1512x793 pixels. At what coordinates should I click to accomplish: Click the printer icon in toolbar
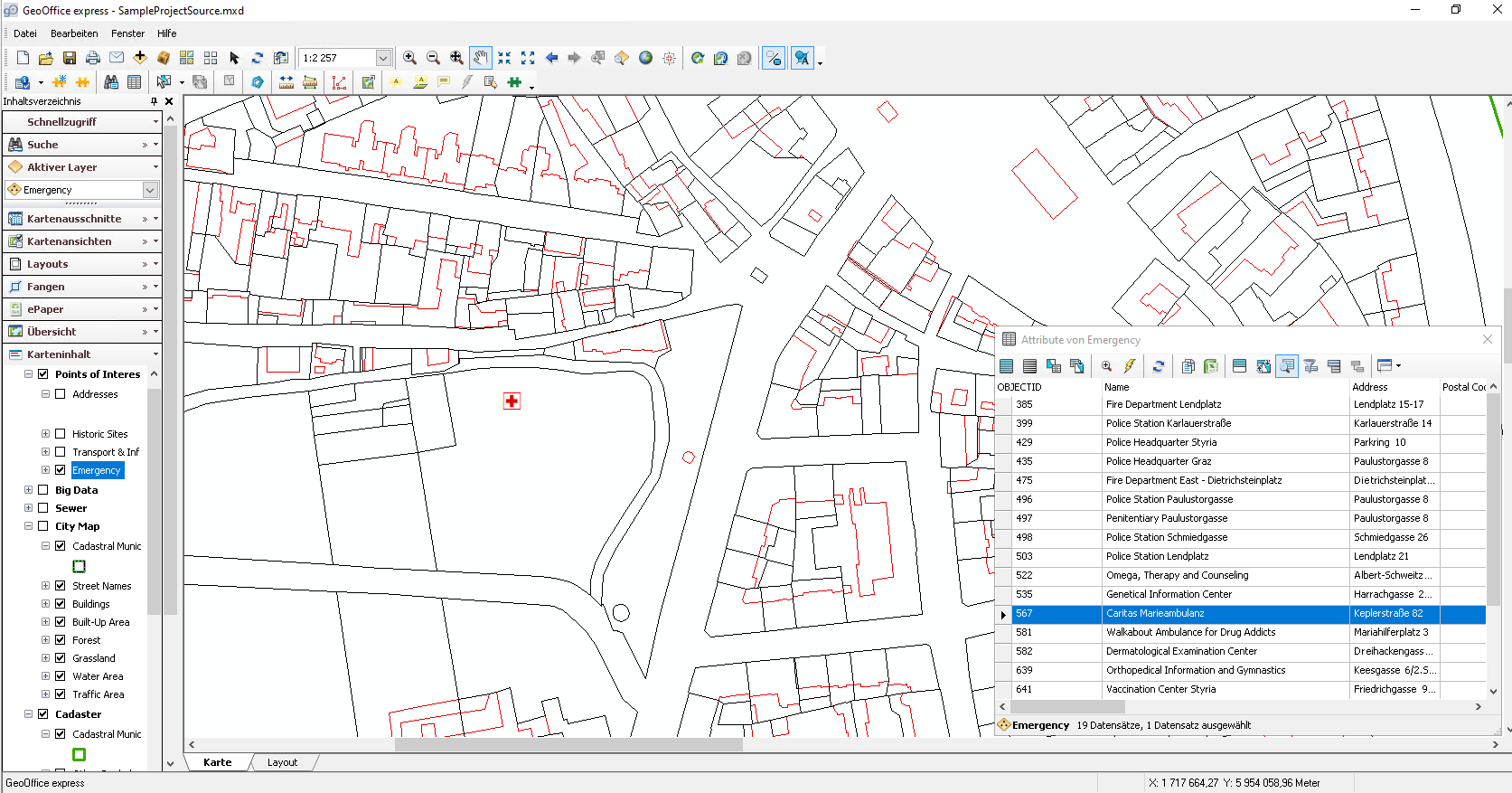[93, 58]
